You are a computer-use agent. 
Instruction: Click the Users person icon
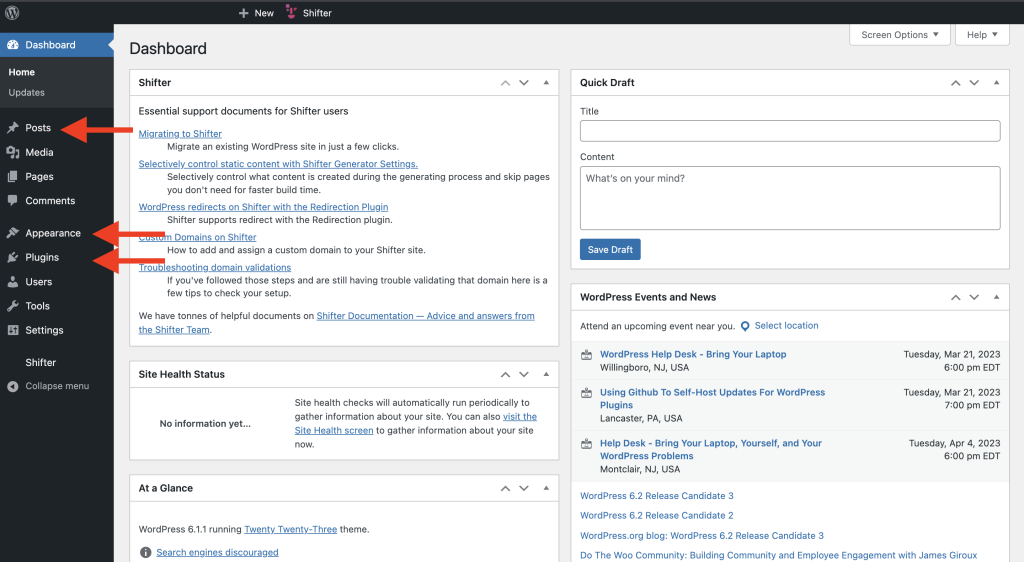12,282
